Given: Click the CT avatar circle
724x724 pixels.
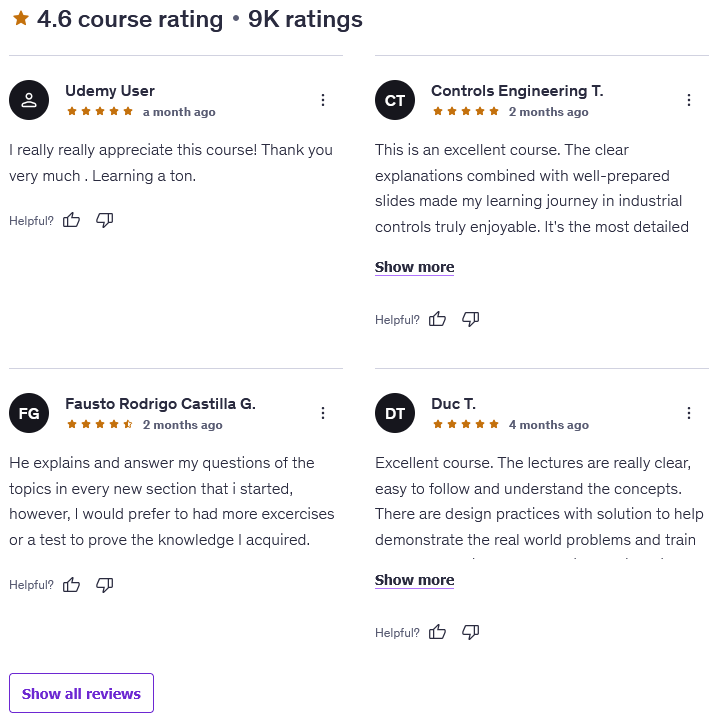Looking at the screenshot, I should 395,100.
